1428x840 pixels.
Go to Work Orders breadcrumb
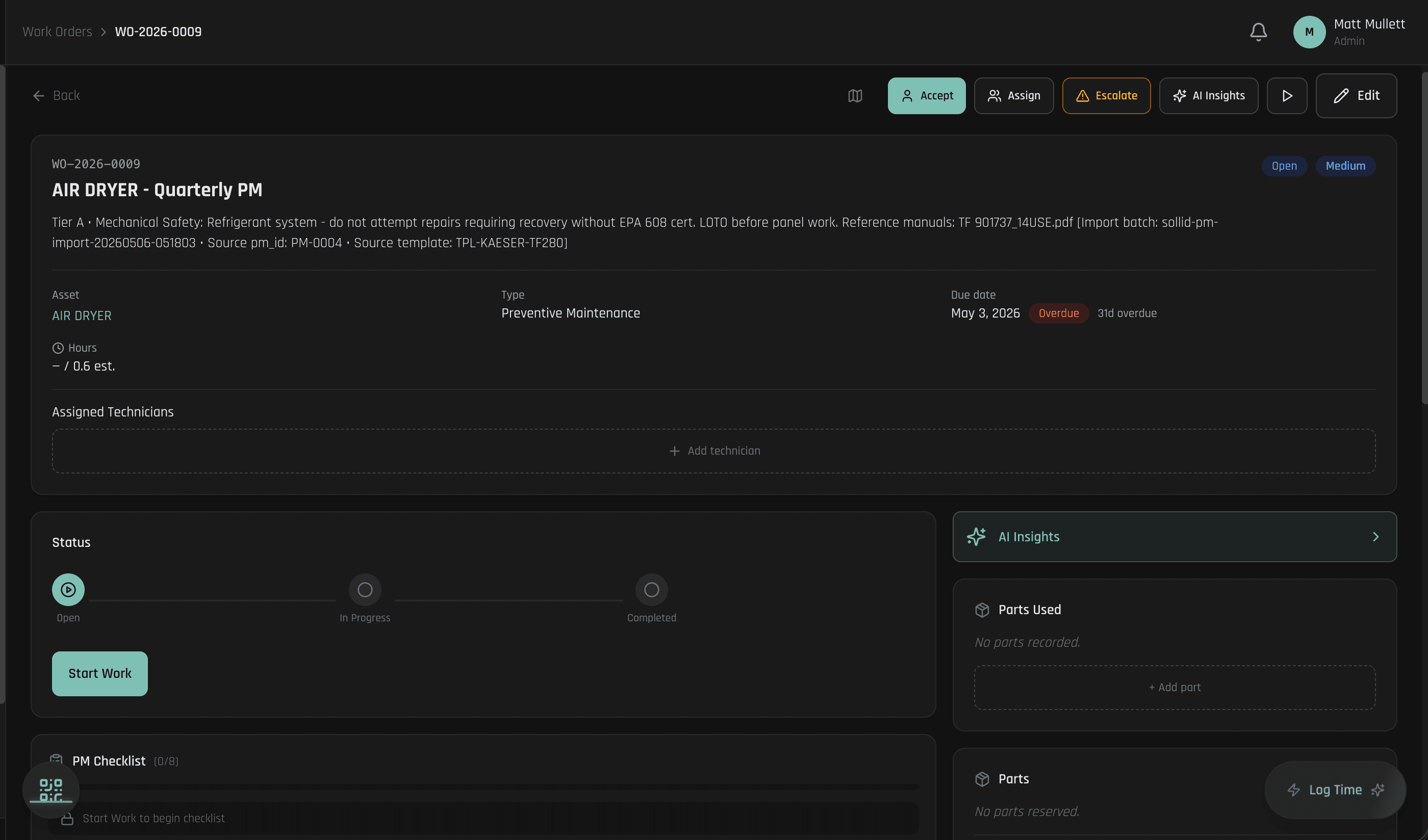tap(57, 32)
